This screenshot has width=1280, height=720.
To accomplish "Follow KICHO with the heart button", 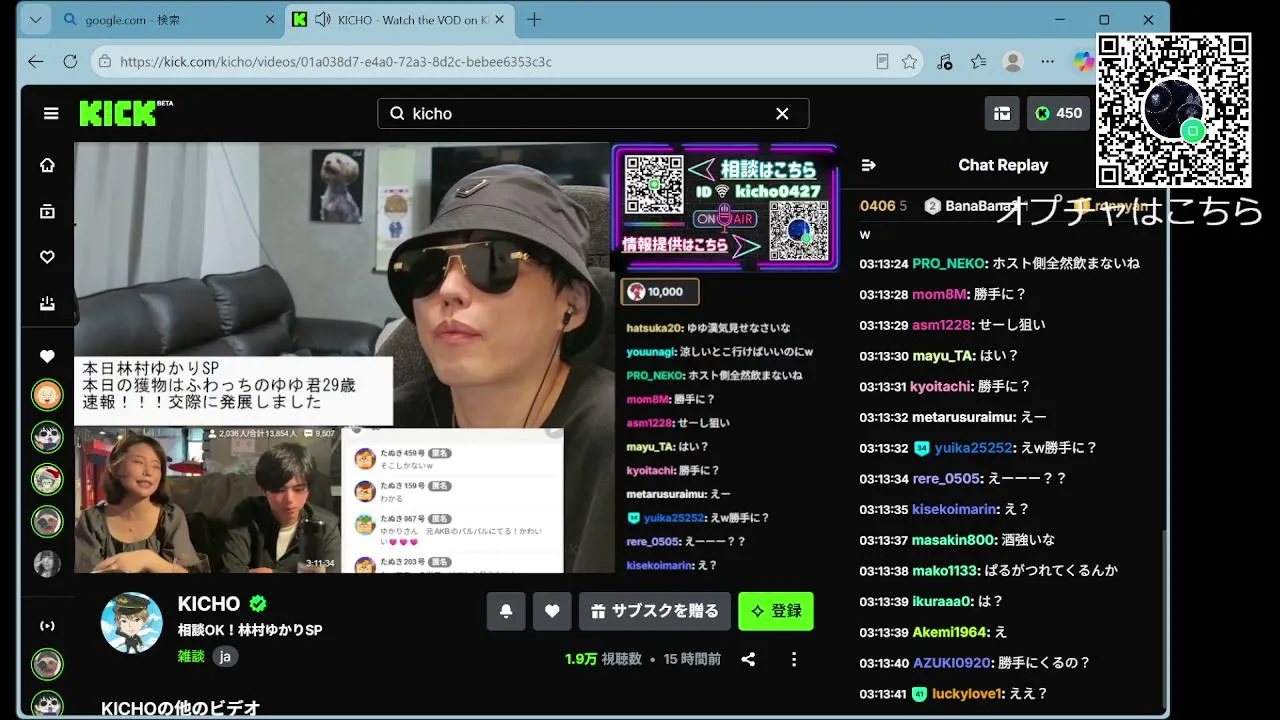I will pos(552,611).
